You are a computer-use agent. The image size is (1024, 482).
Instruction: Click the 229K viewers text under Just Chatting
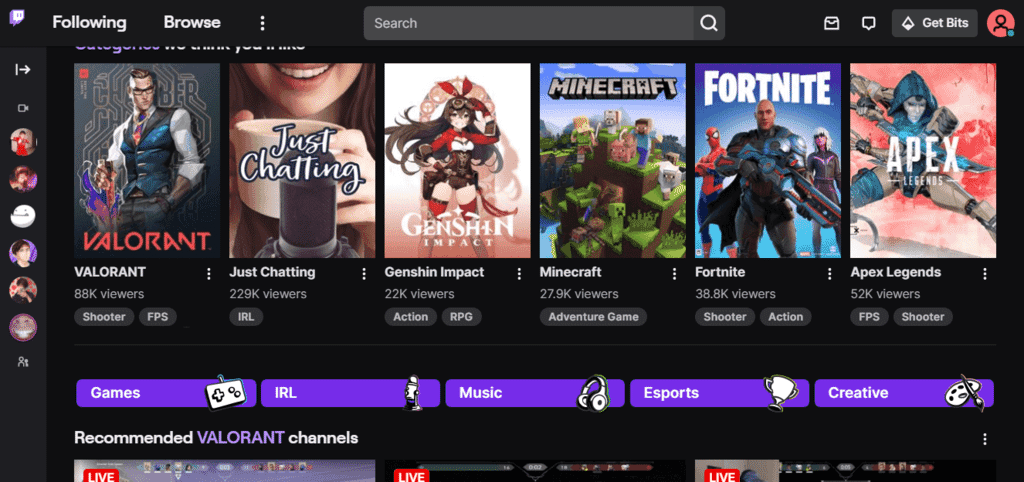pyautogui.click(x=268, y=295)
